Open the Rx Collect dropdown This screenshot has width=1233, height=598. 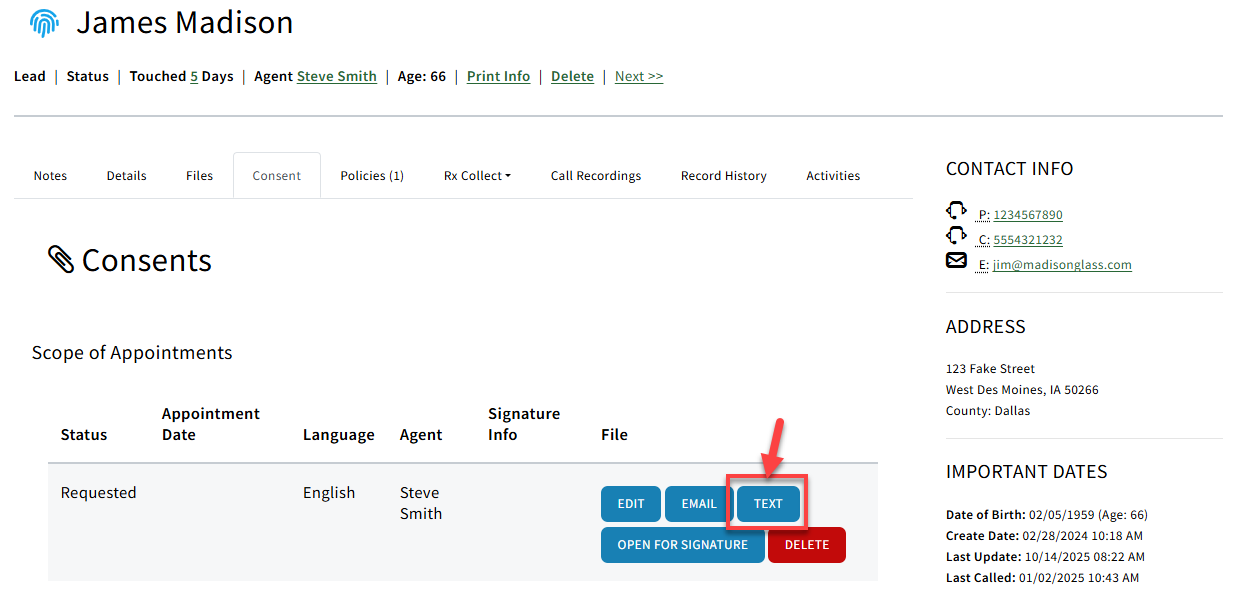(x=477, y=175)
